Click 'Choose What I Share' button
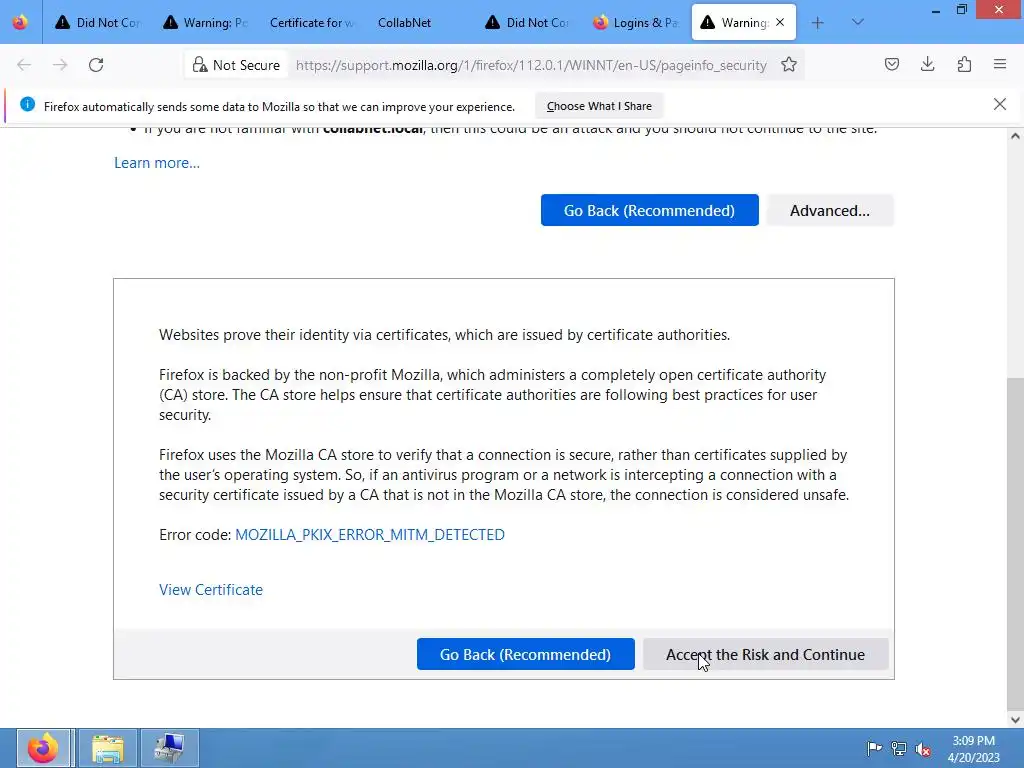The width and height of the screenshot is (1024, 768). [x=599, y=106]
